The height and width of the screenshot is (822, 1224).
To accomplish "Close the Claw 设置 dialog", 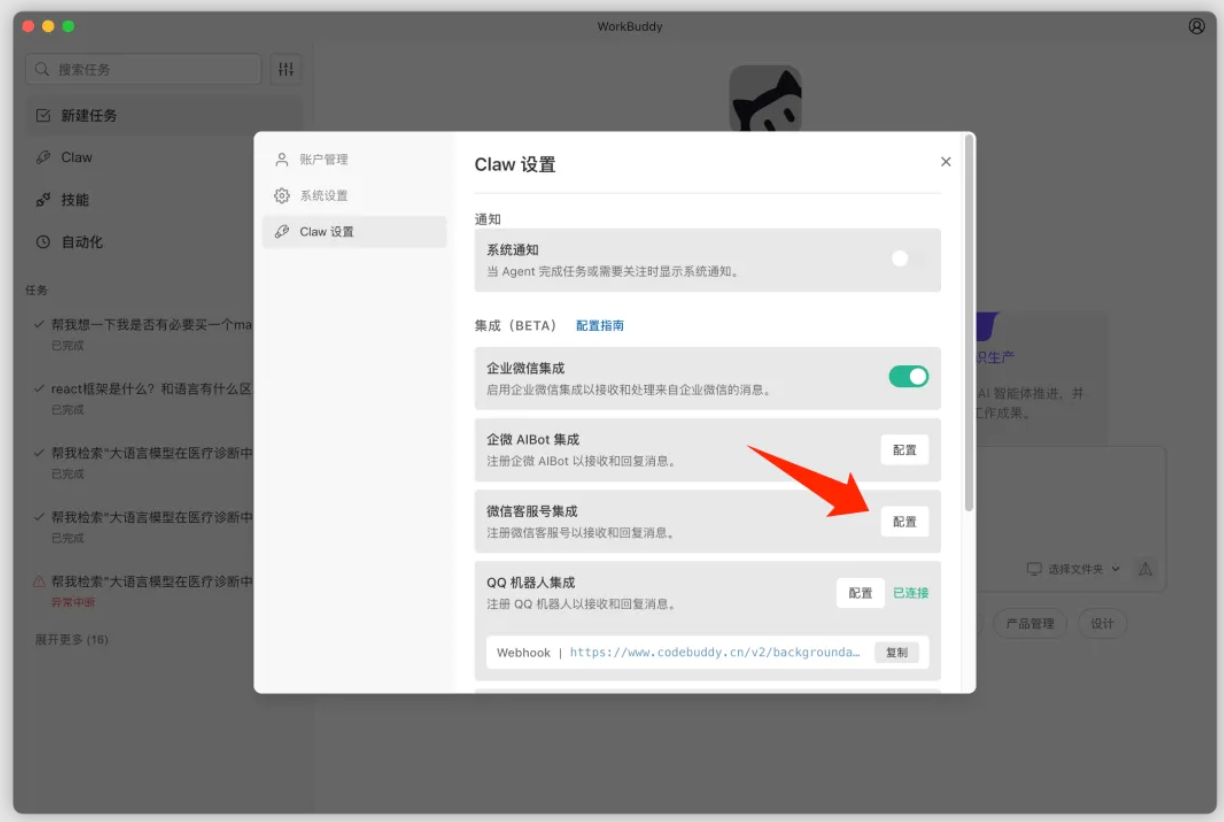I will [x=946, y=162].
